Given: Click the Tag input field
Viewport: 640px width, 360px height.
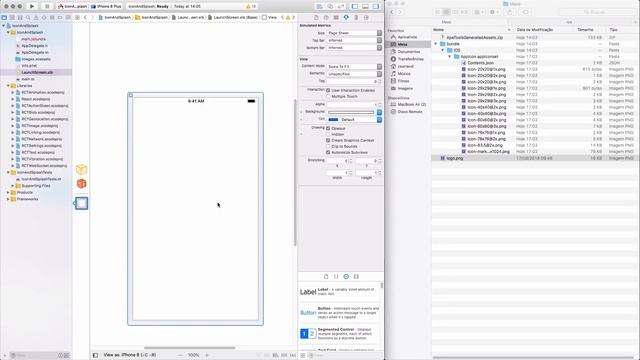Looking at the screenshot, I should click(351, 81).
